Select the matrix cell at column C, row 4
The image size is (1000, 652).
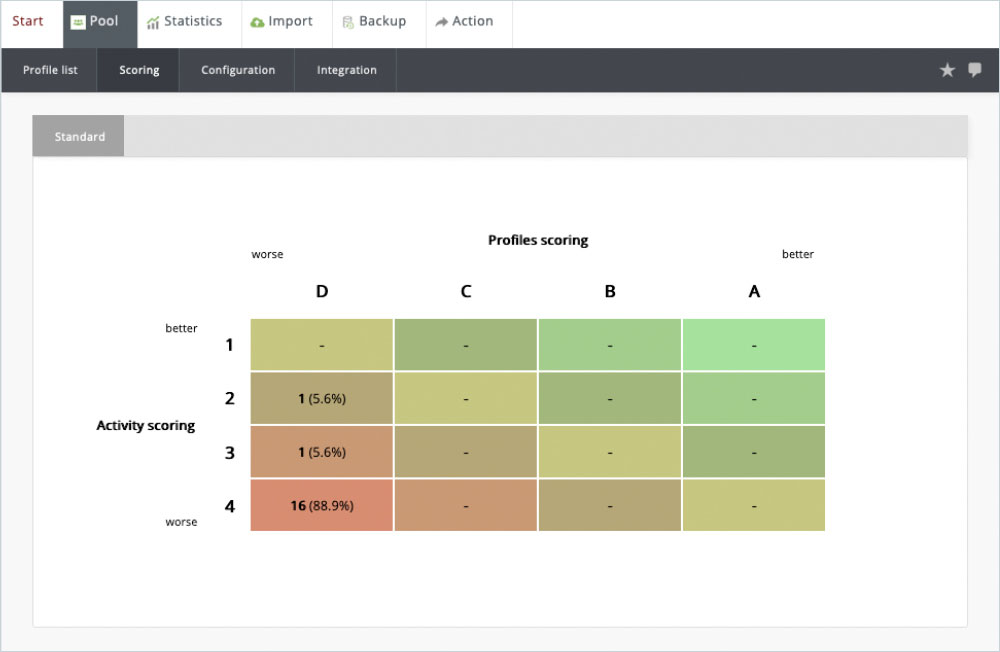click(466, 506)
